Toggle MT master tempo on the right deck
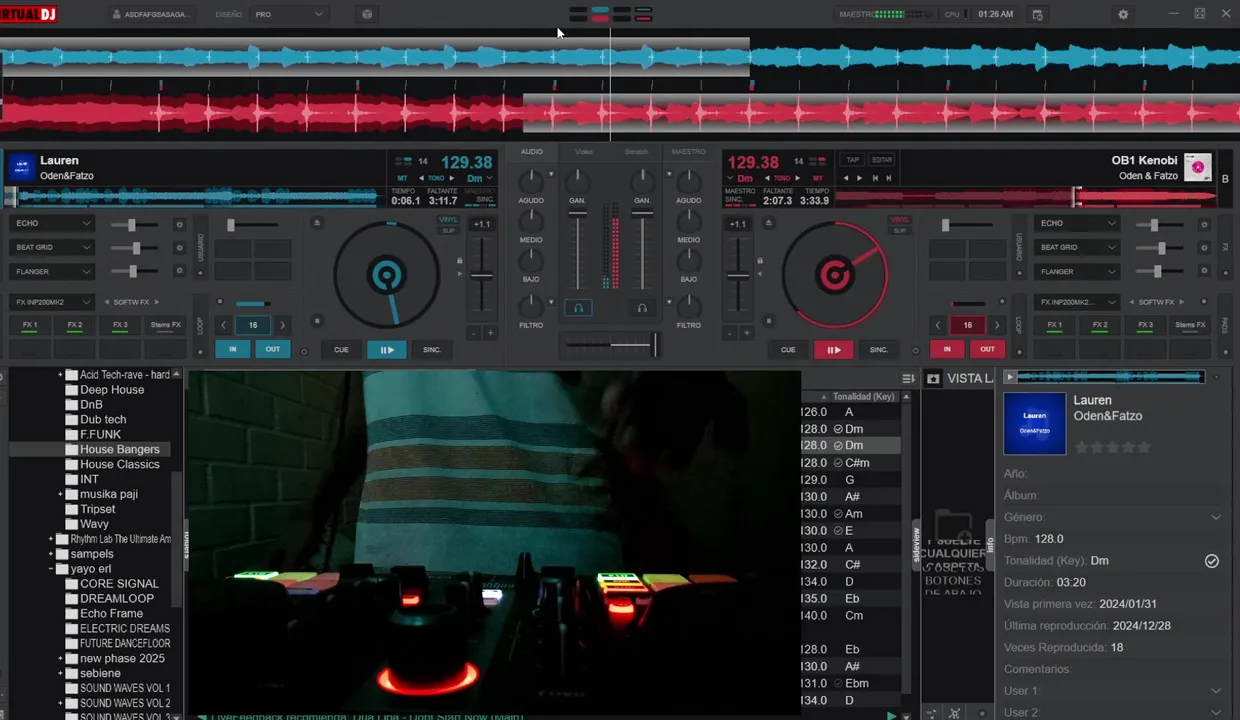The height and width of the screenshot is (720, 1240). tap(819, 178)
